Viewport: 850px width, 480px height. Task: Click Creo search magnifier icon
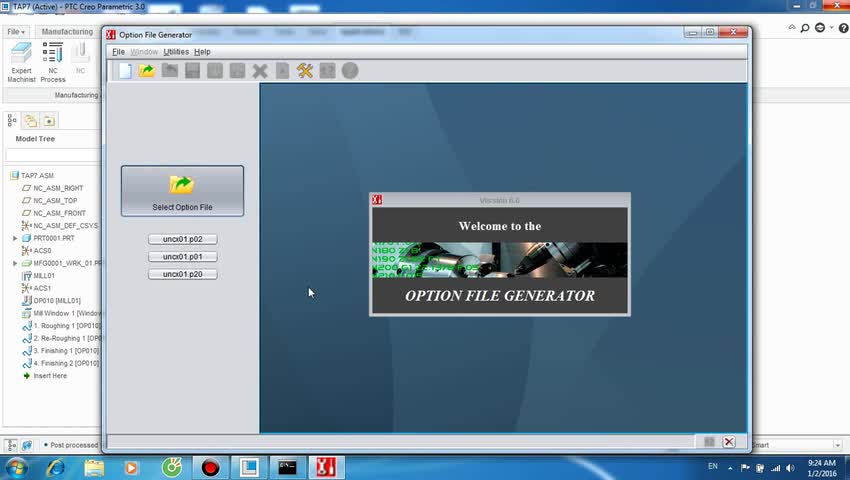click(805, 28)
